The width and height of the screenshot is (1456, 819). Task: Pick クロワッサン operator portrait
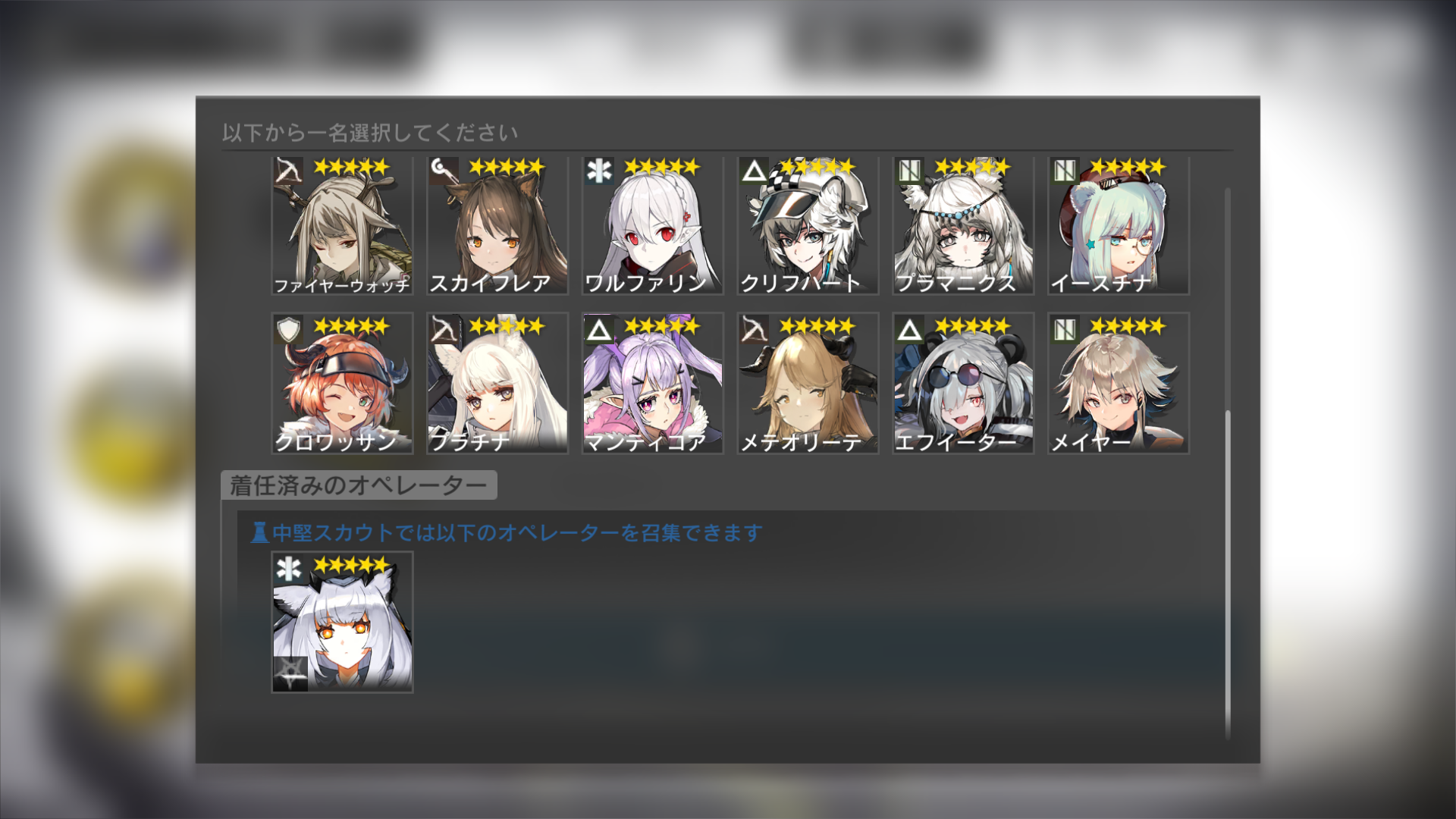[x=343, y=384]
